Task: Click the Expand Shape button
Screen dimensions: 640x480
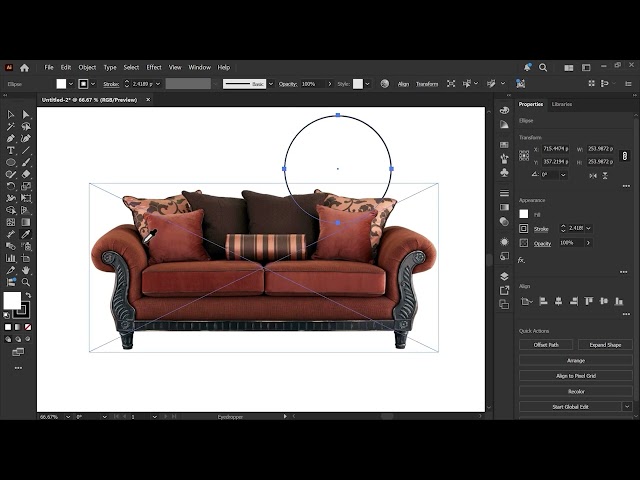Action: [605, 345]
